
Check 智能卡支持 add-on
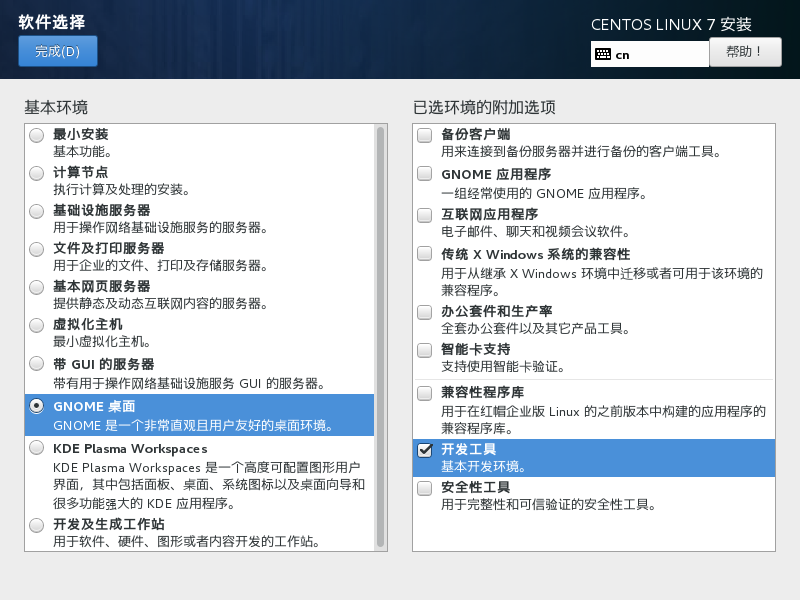click(x=424, y=351)
